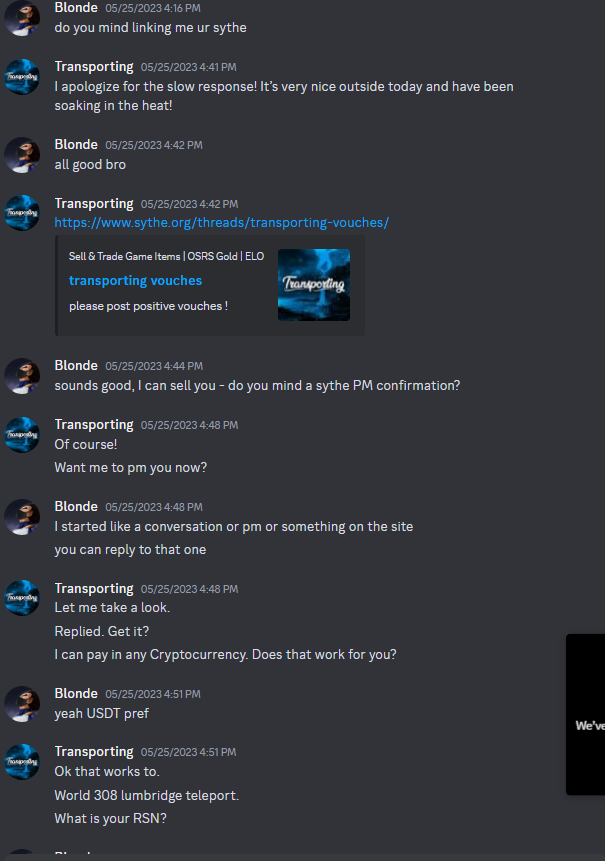The height and width of the screenshot is (861, 605).
Task: Click the Blonde username at 4:48 PM
Action: pyautogui.click(x=76, y=506)
